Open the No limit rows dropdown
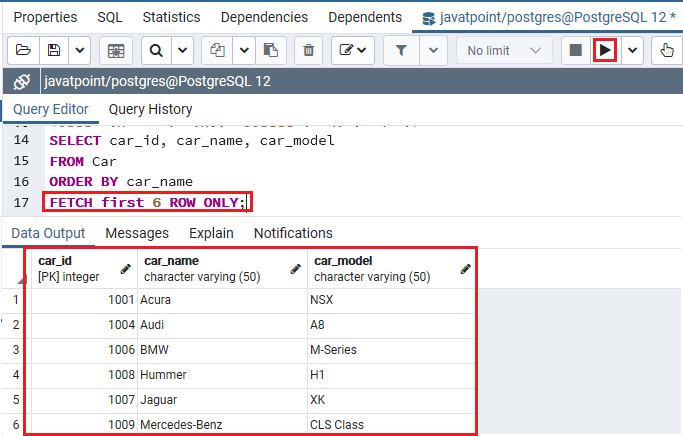 click(504, 51)
